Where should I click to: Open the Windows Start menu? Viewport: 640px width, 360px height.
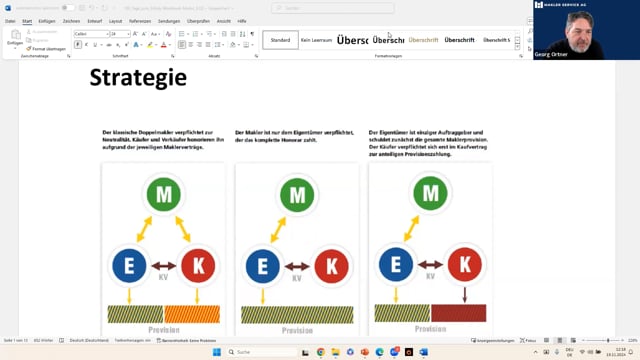217,352
